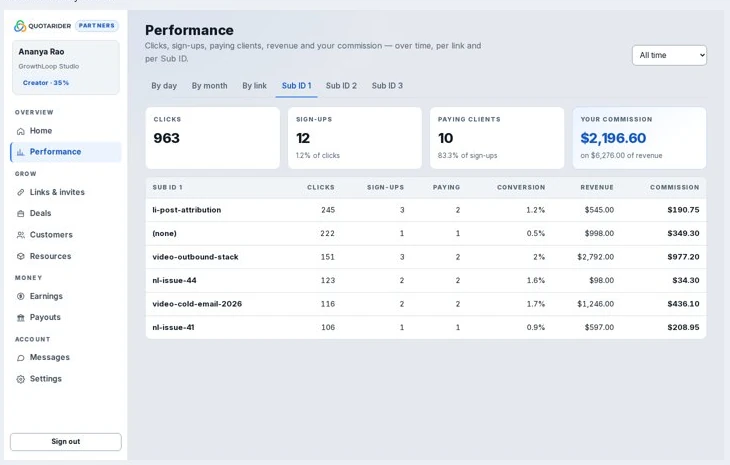Click the $2,792.00 revenue cell

pos(595,257)
